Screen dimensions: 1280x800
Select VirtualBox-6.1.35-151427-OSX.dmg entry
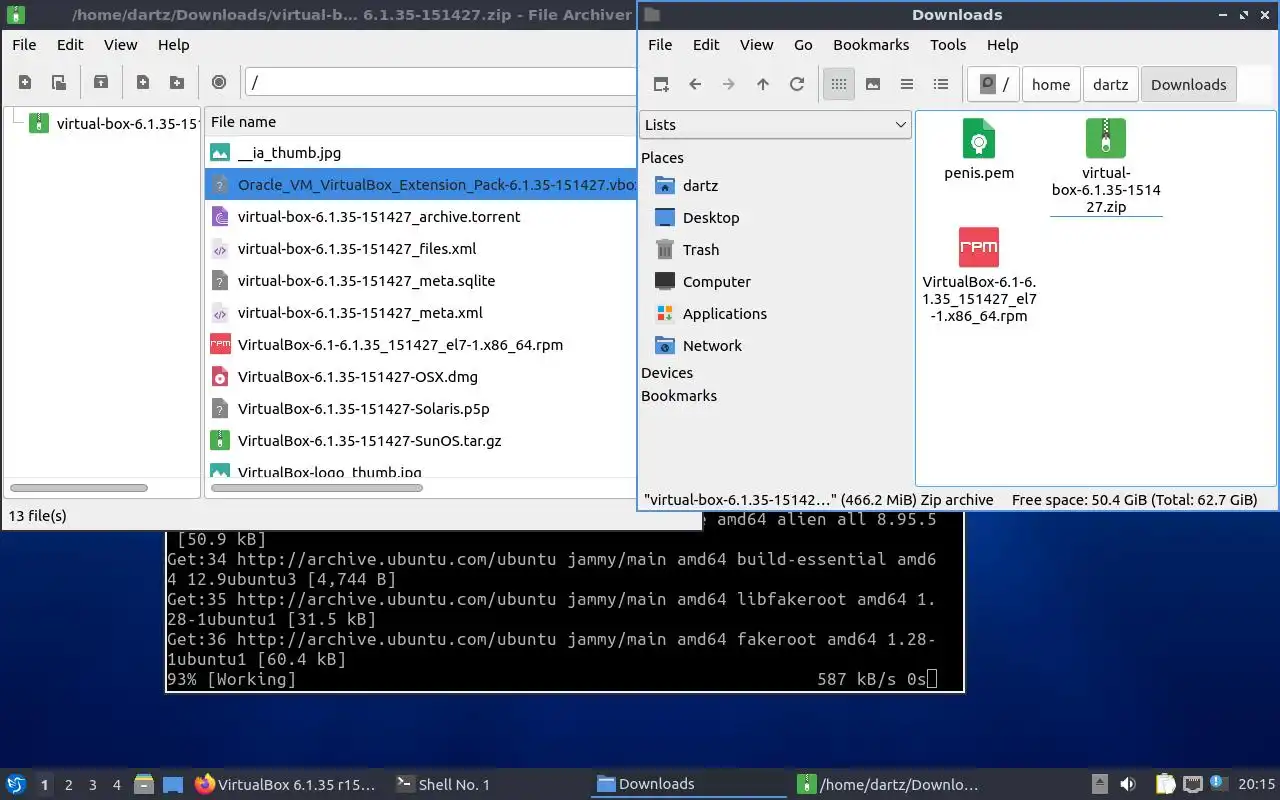(421, 377)
